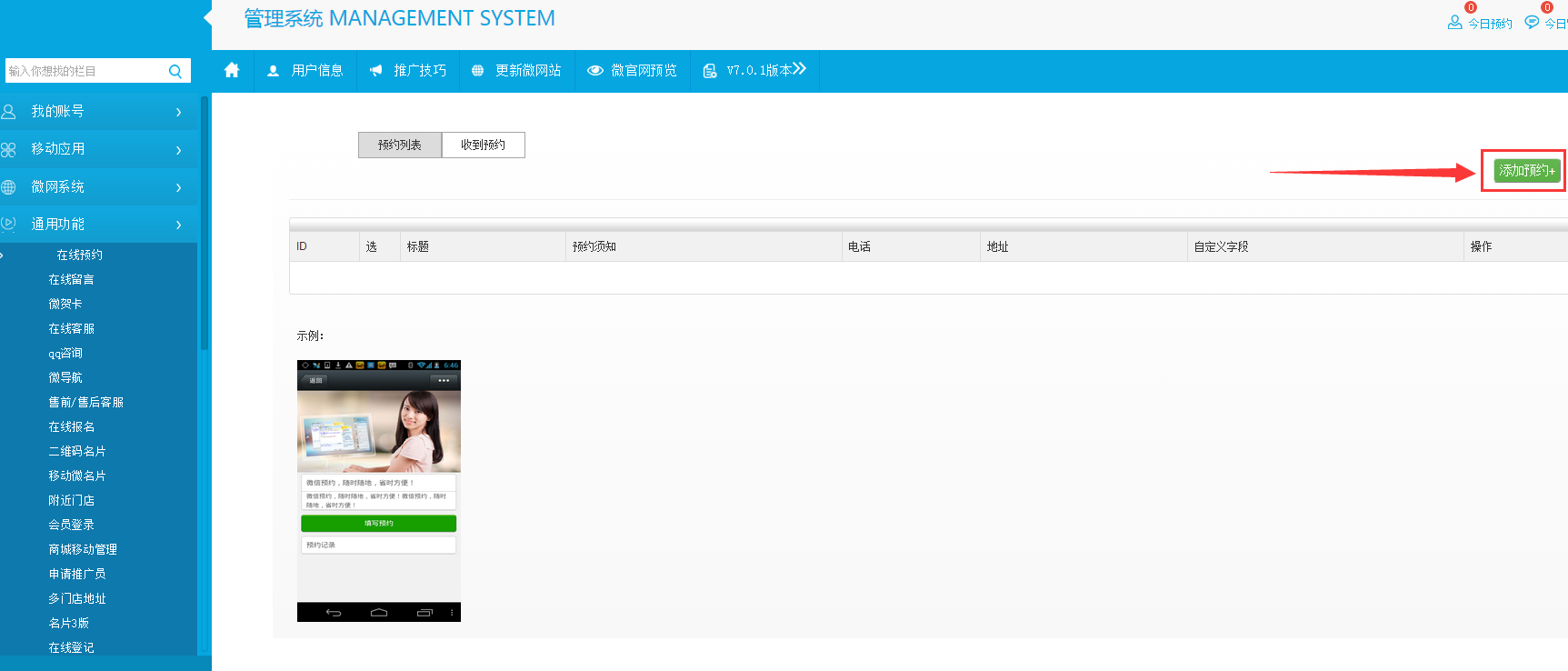Open 微官网预览 in top navigation

pos(632,70)
